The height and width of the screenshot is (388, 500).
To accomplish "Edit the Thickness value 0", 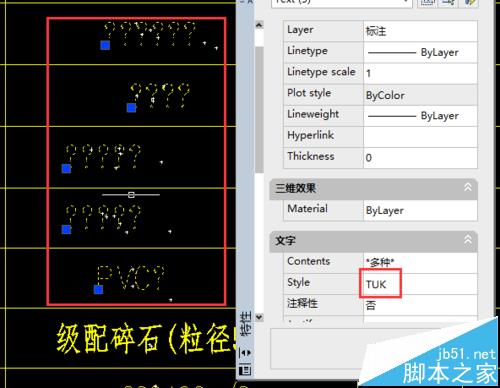I will (x=420, y=158).
